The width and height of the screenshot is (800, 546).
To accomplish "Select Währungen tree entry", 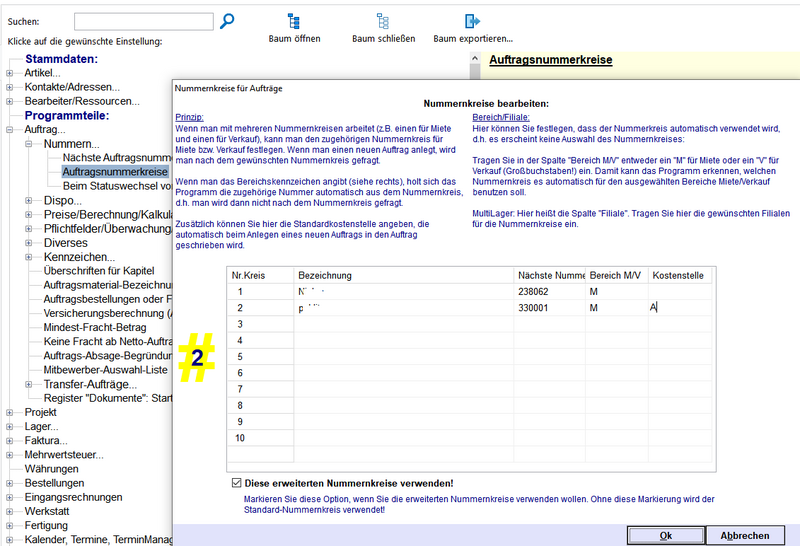I will (52, 469).
